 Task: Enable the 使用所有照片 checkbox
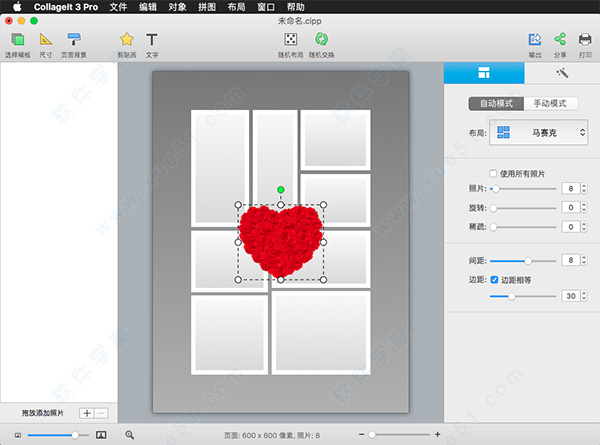tap(493, 174)
